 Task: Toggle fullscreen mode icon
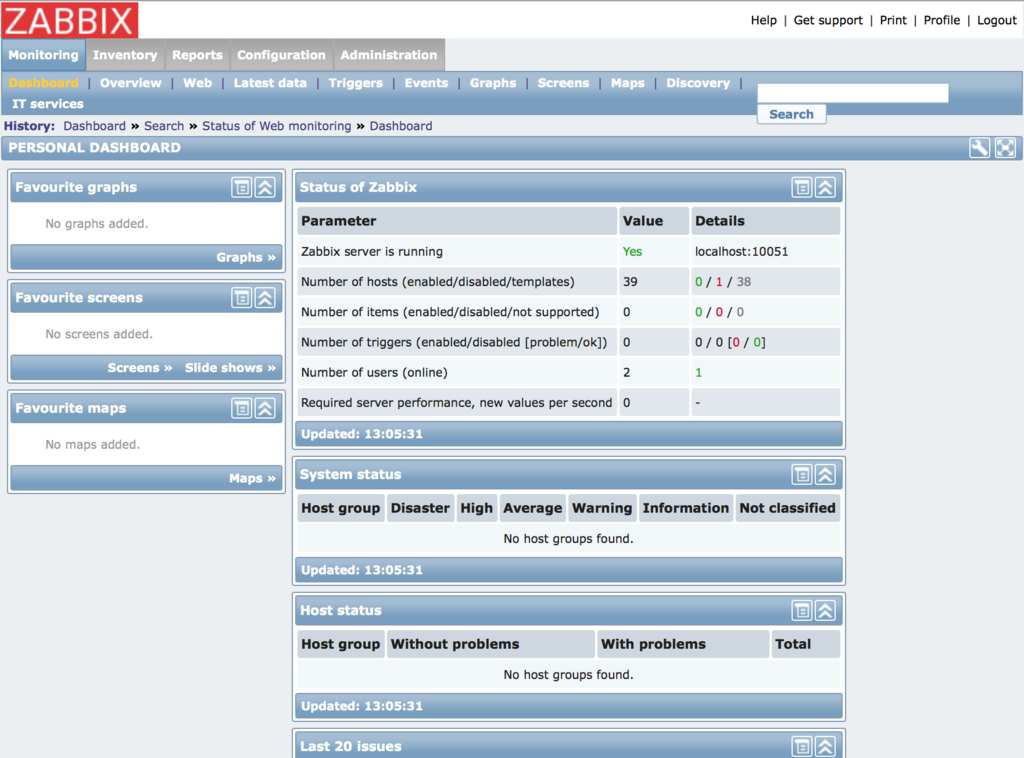[x=1005, y=148]
